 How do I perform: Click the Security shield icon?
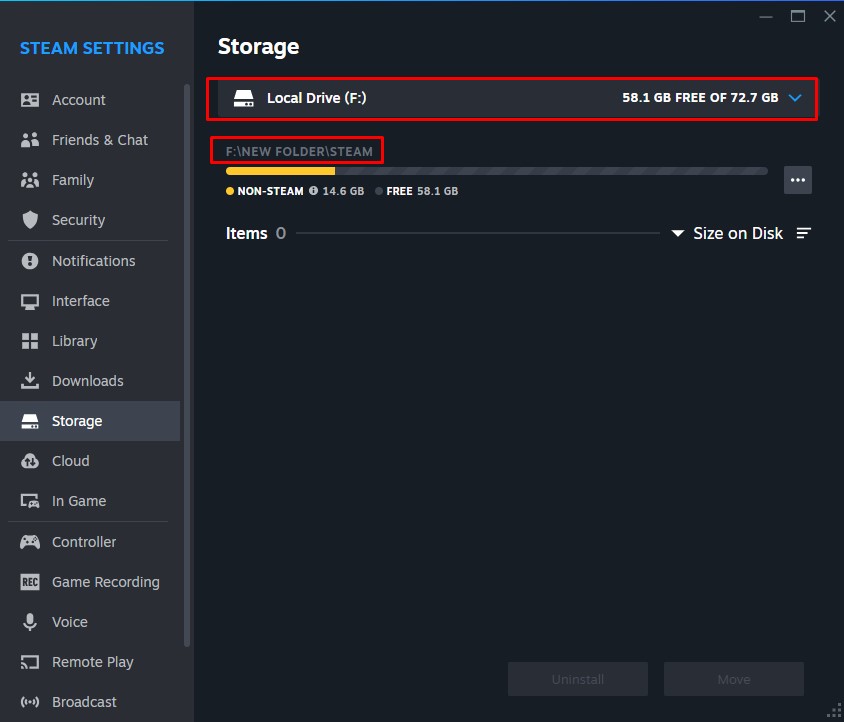point(30,220)
